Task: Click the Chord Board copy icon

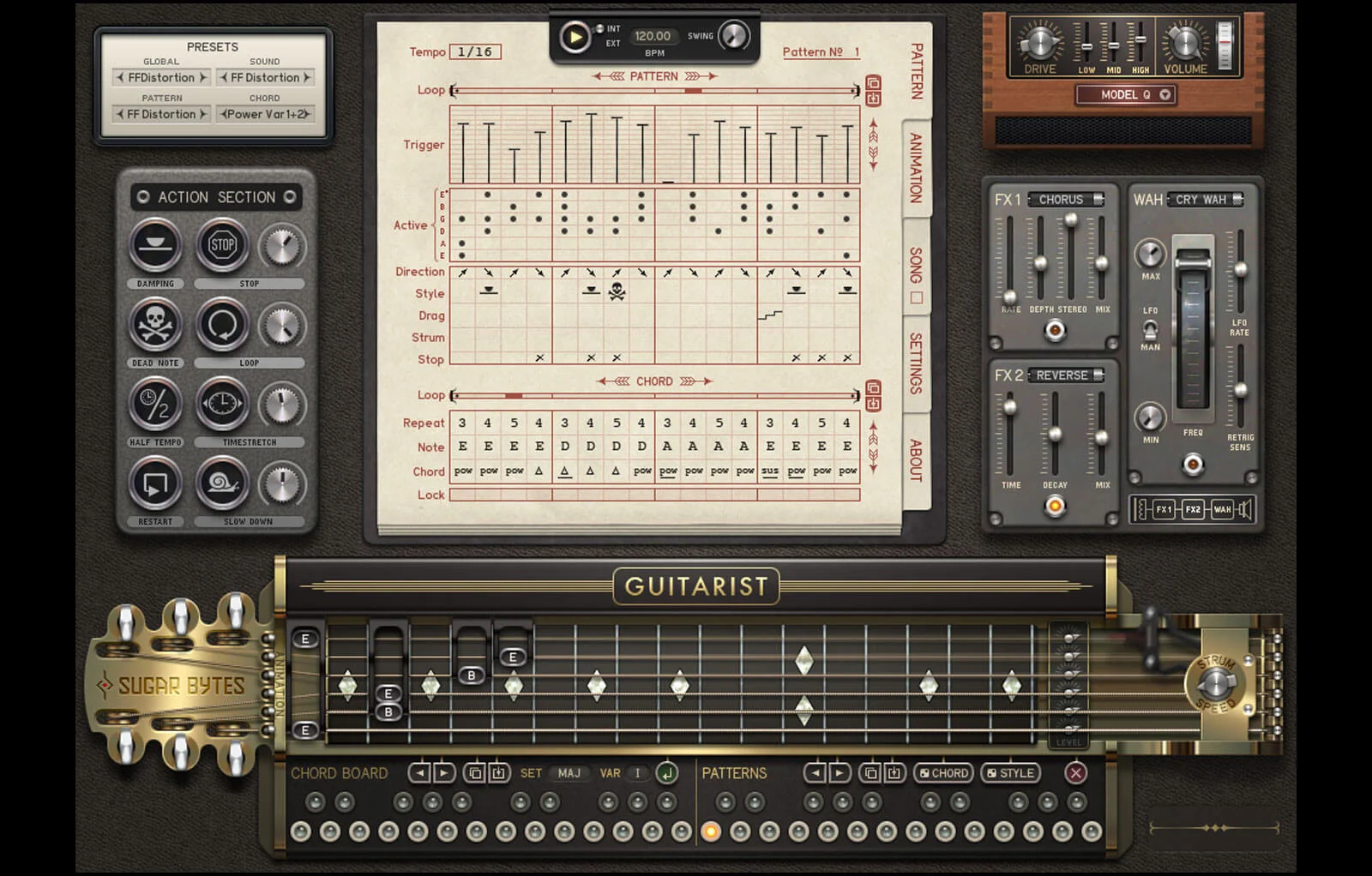Action: [475, 773]
